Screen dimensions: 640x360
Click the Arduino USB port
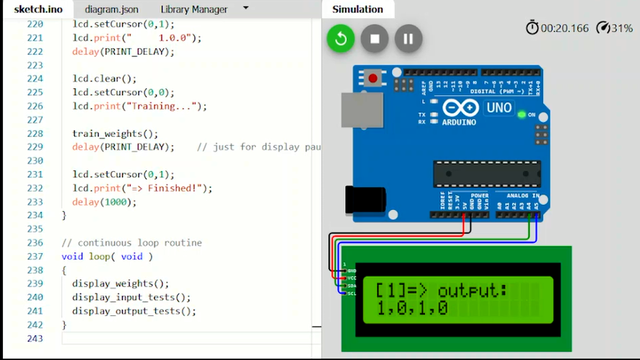pos(362,110)
